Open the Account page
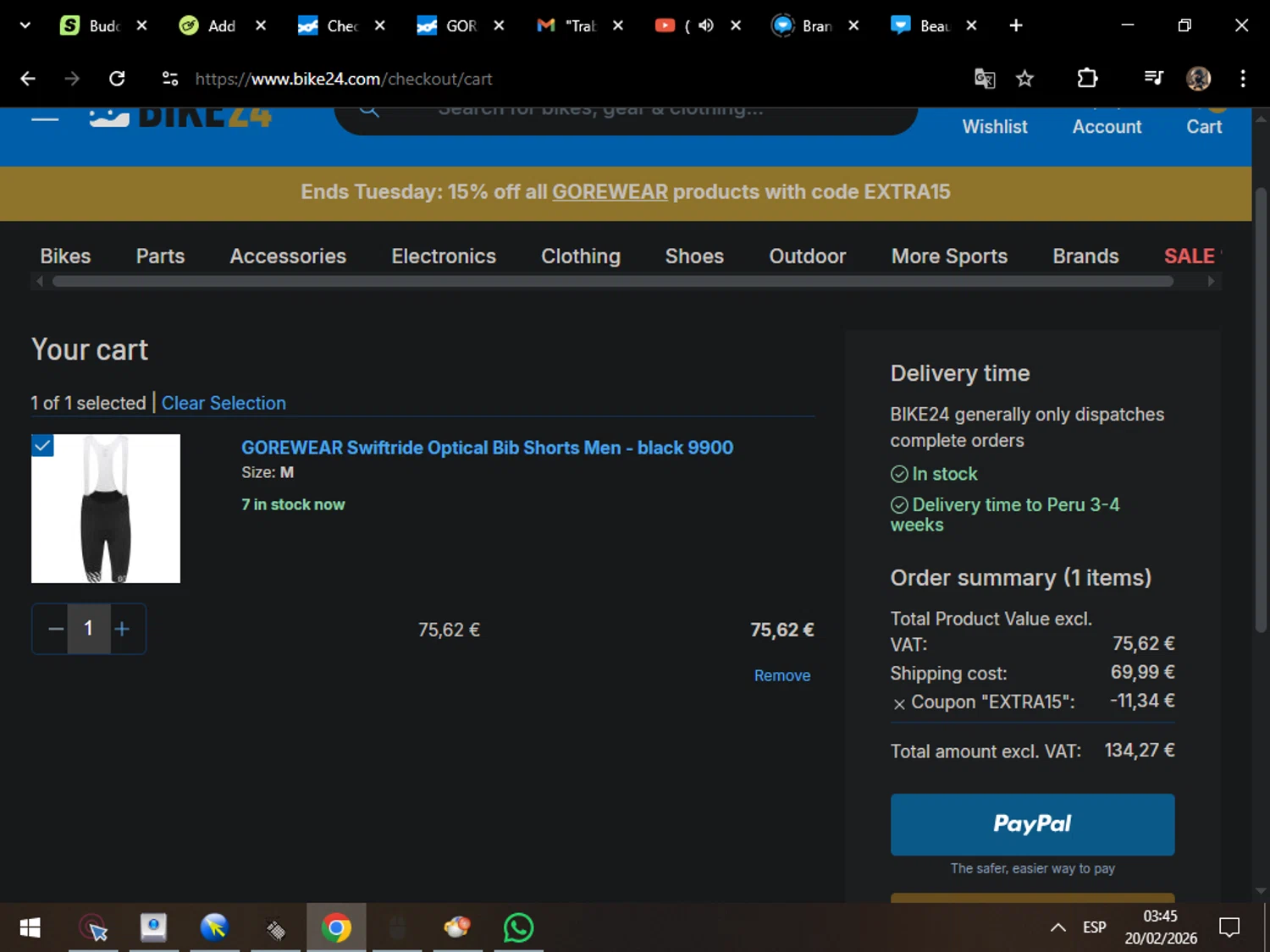 (1107, 126)
